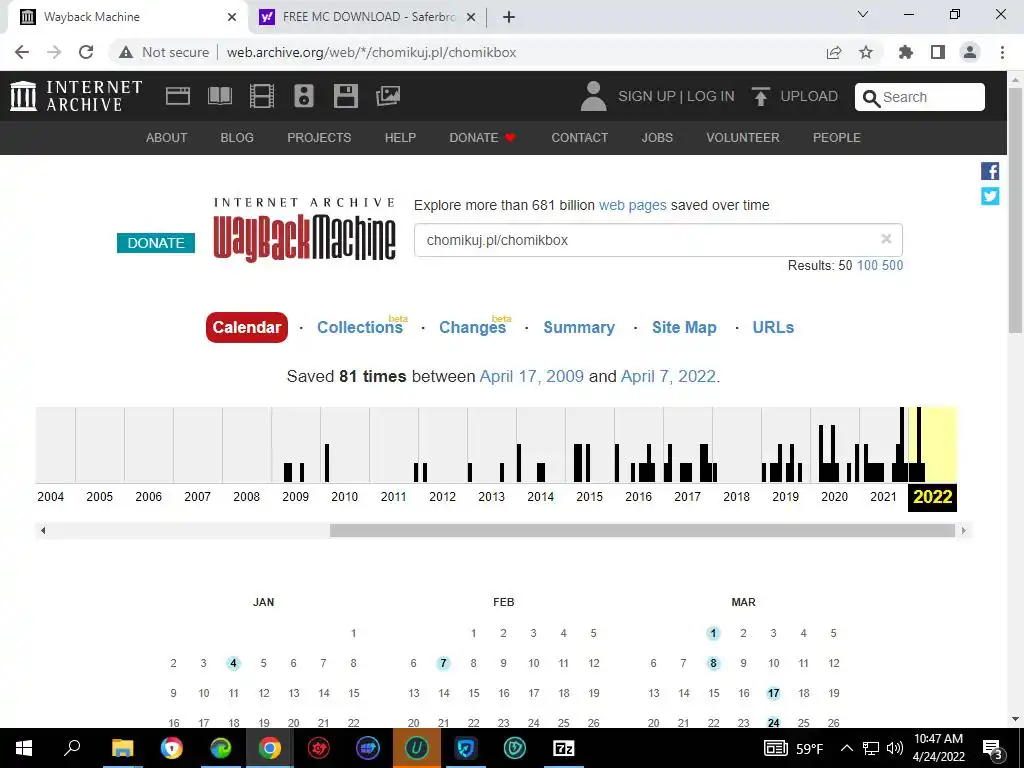Switch to the Changes tab
This screenshot has height=768, width=1024.
coord(472,327)
